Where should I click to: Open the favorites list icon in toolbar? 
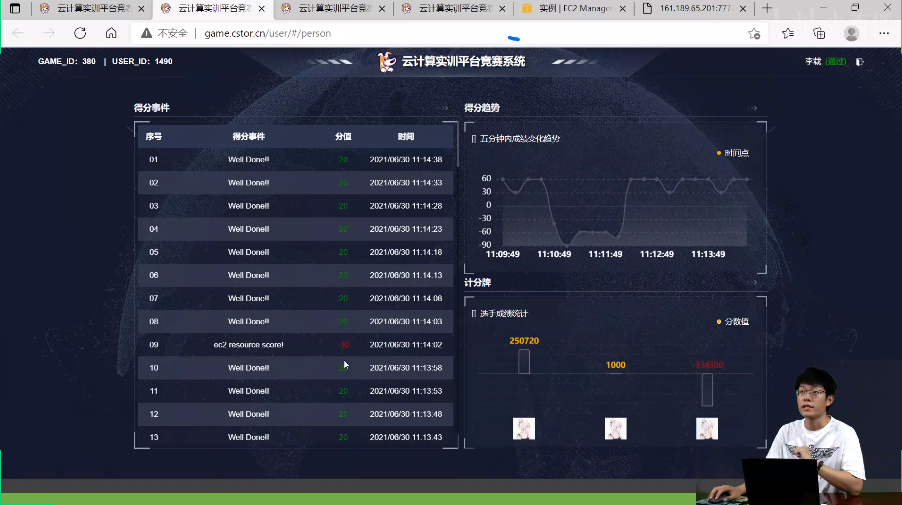(x=788, y=33)
